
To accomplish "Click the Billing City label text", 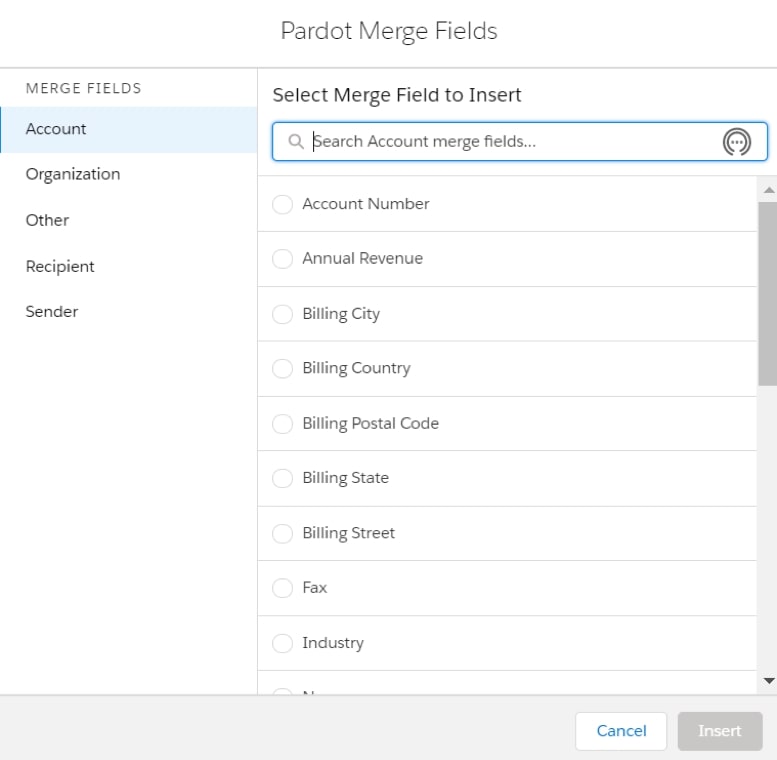I will (341, 314).
